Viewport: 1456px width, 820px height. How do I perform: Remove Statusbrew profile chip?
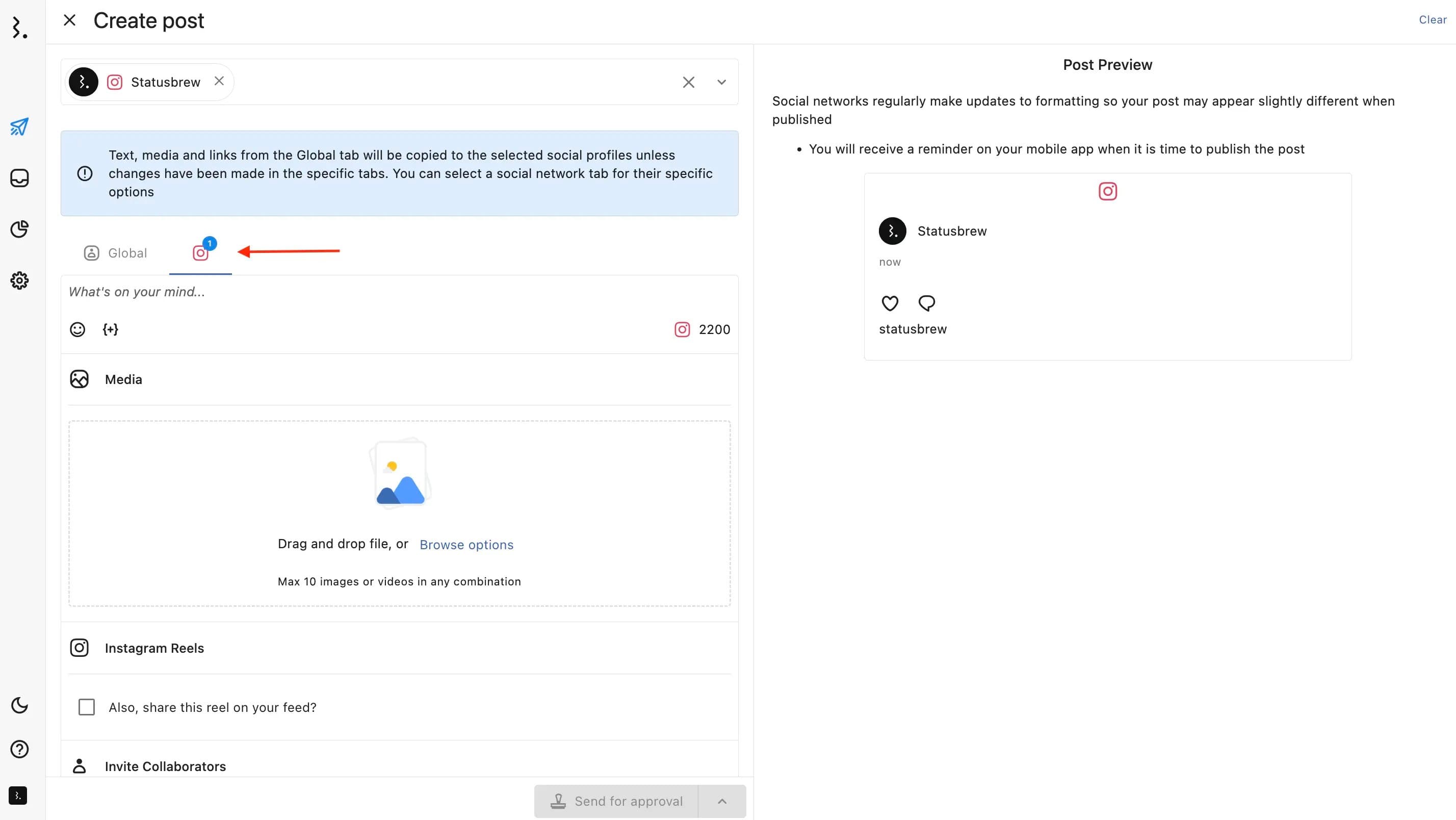[x=219, y=81]
